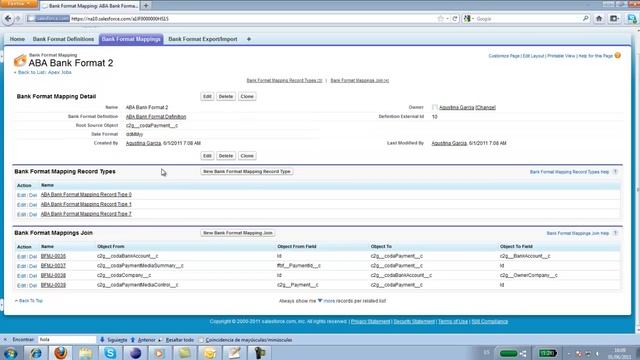Click New Bank Format Mapping Record Type

click(x=247, y=171)
